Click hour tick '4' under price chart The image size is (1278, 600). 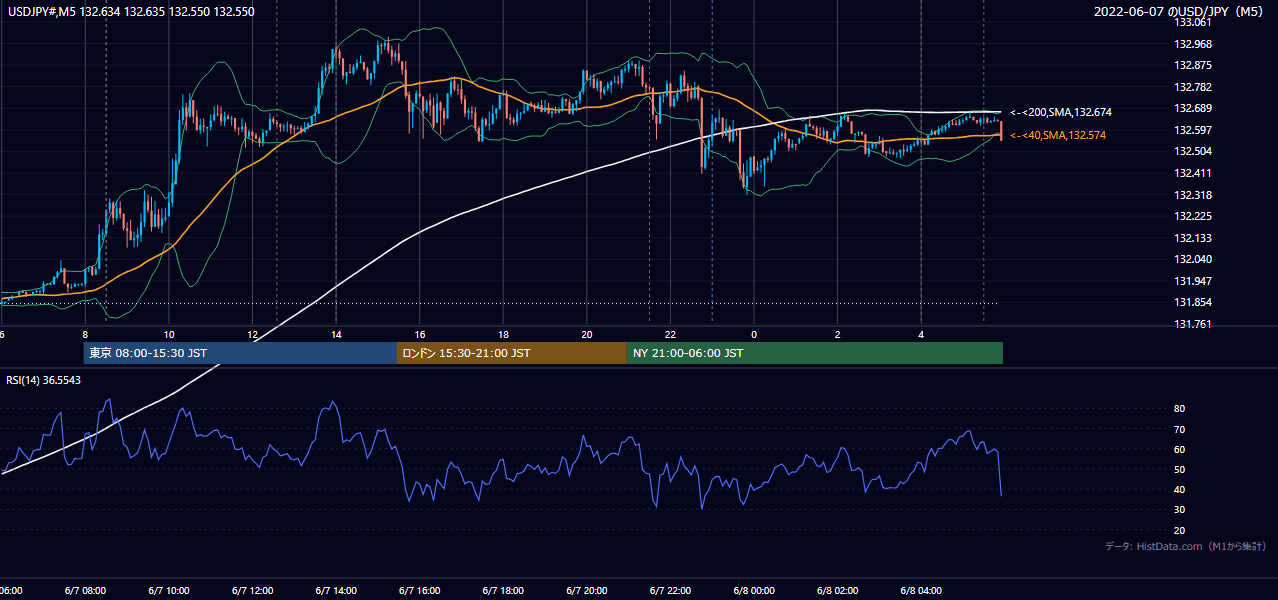tap(921, 334)
